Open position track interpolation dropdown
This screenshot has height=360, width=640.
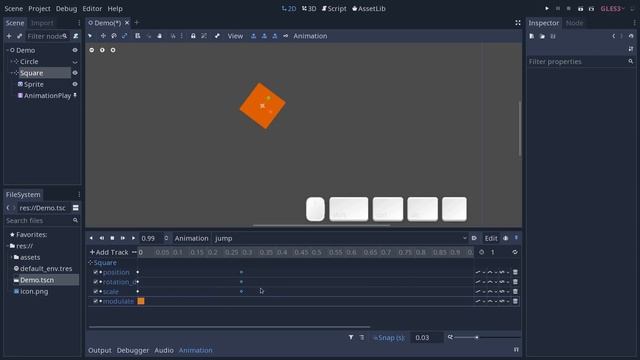[x=493, y=272]
